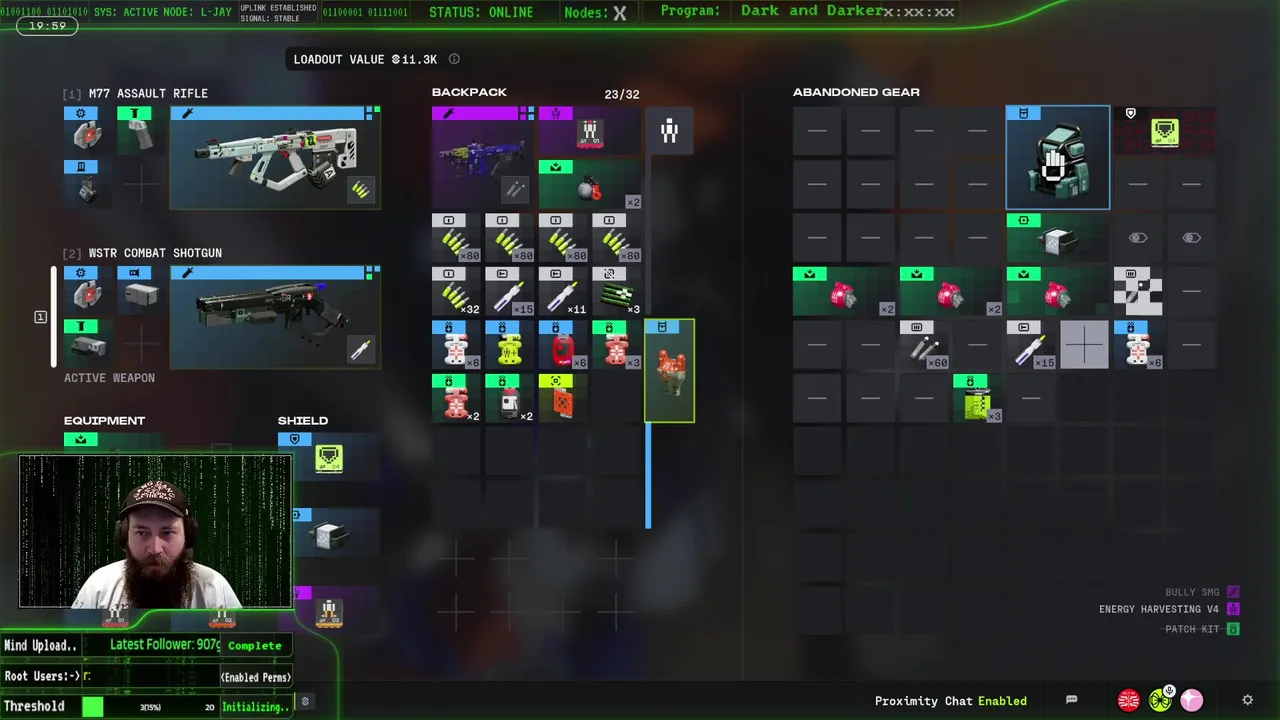Click the red round emblem icon

tap(1129, 700)
